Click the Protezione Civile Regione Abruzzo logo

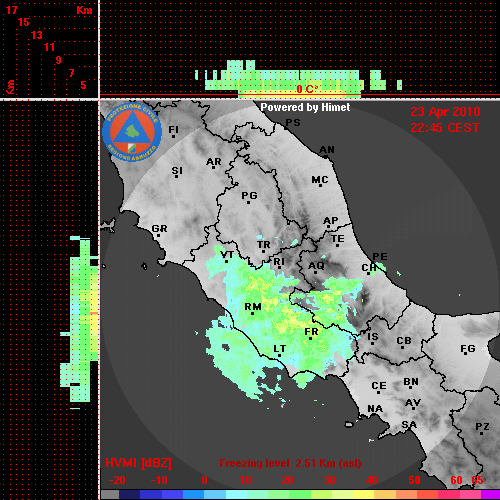[132, 132]
